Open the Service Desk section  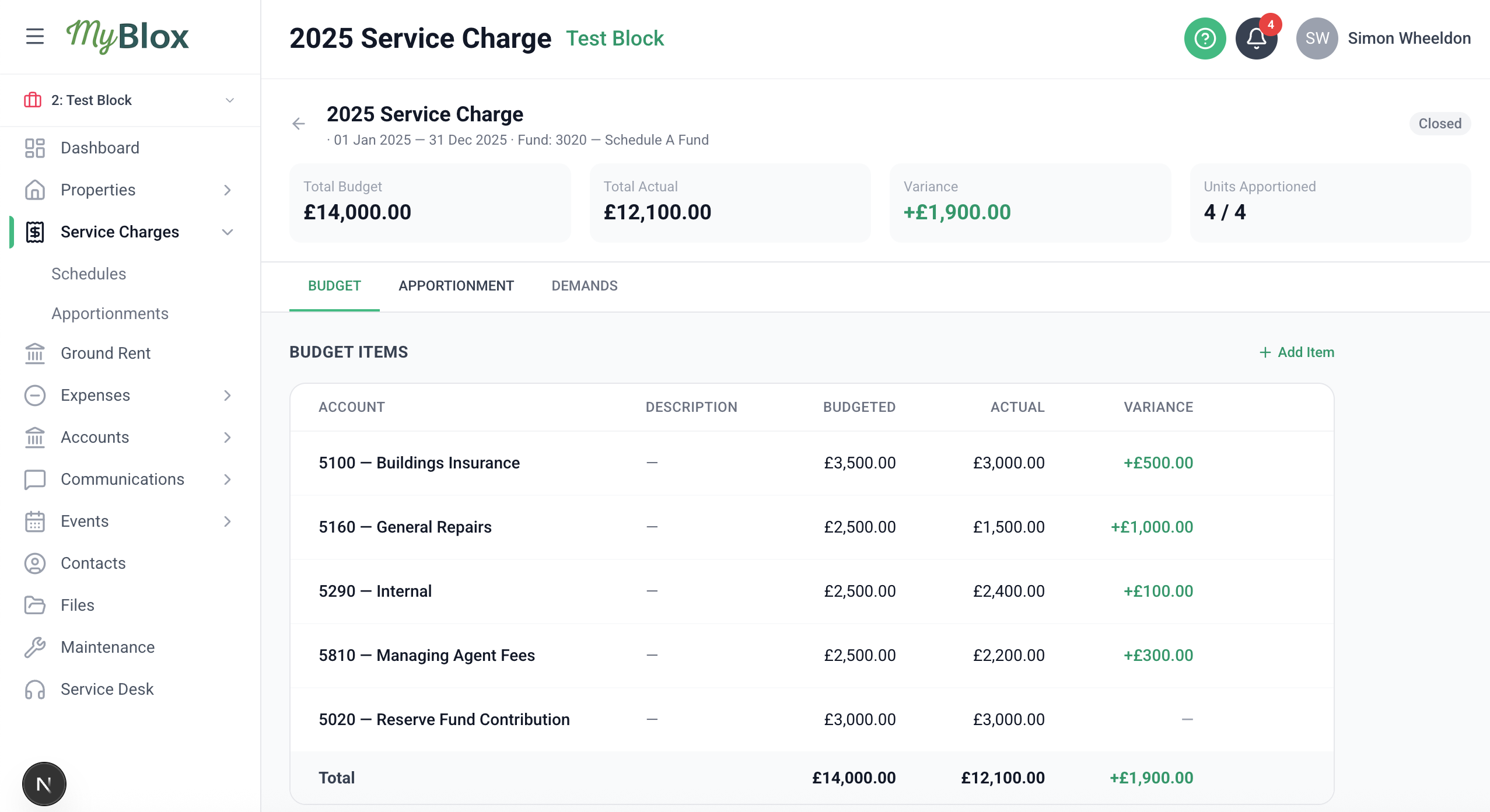coord(107,689)
